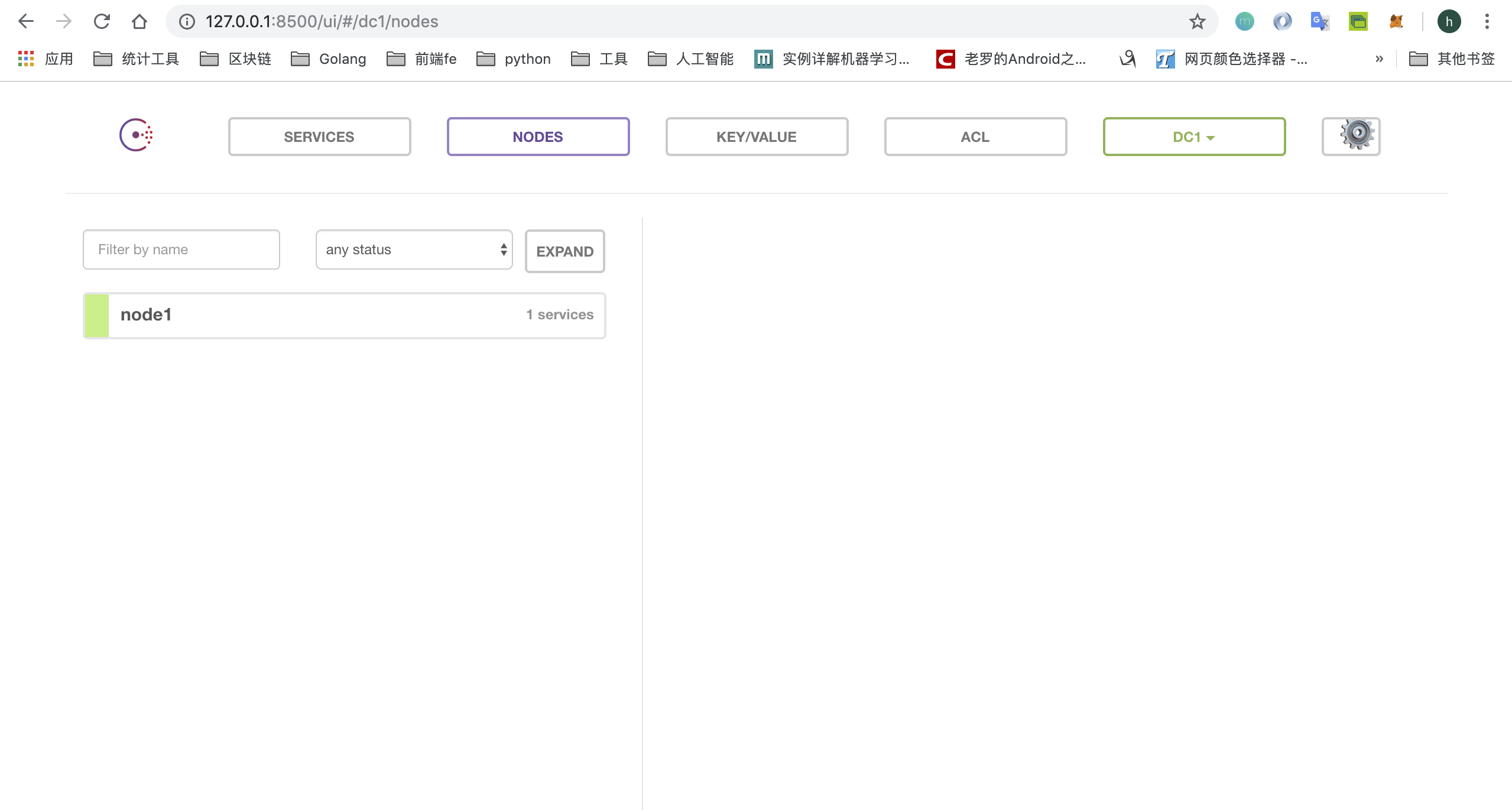Switch to the Key/Value tab

pyautogui.click(x=756, y=137)
